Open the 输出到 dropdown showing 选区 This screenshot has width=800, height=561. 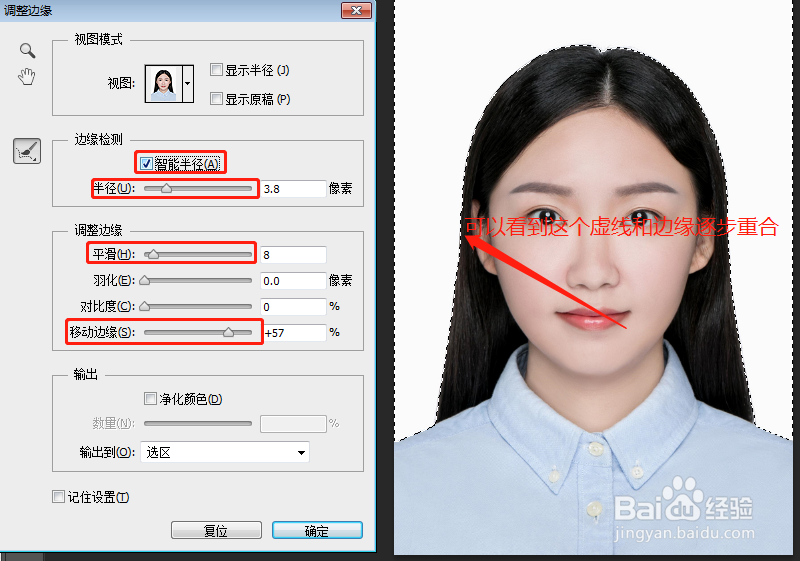pos(225,452)
